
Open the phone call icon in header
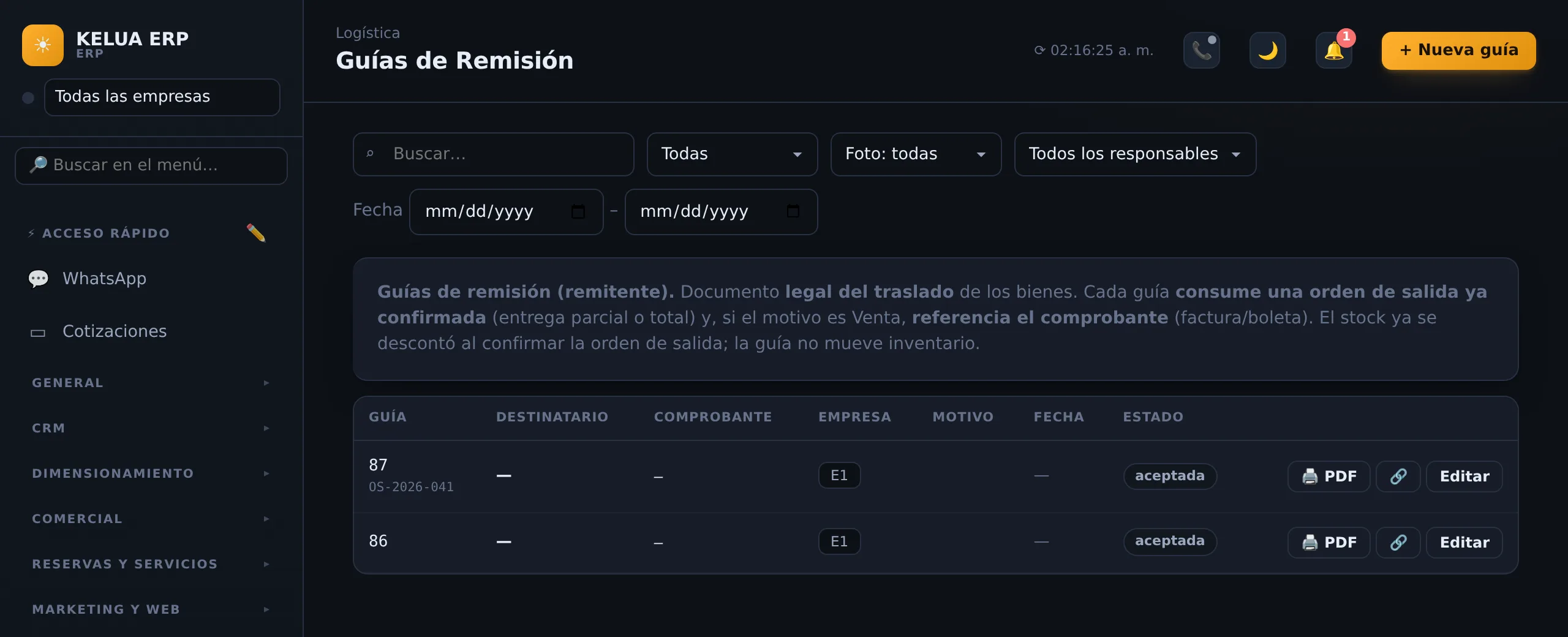coord(1202,50)
